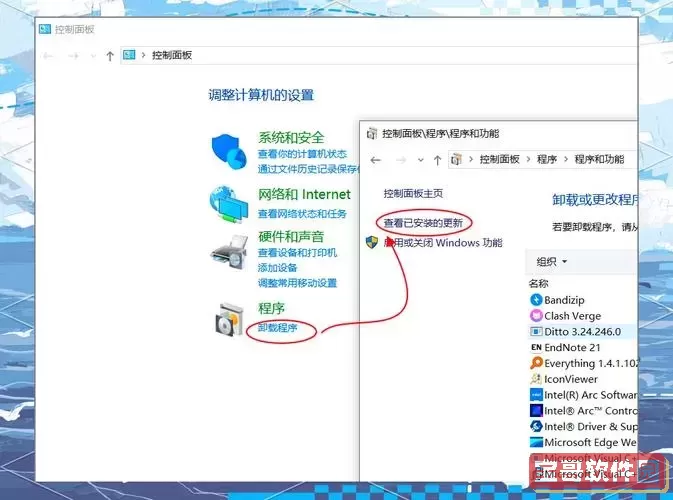Image resolution: width=673 pixels, height=500 pixels.
Task: Go up one level in Programs and Features window
Action: (x=437, y=160)
